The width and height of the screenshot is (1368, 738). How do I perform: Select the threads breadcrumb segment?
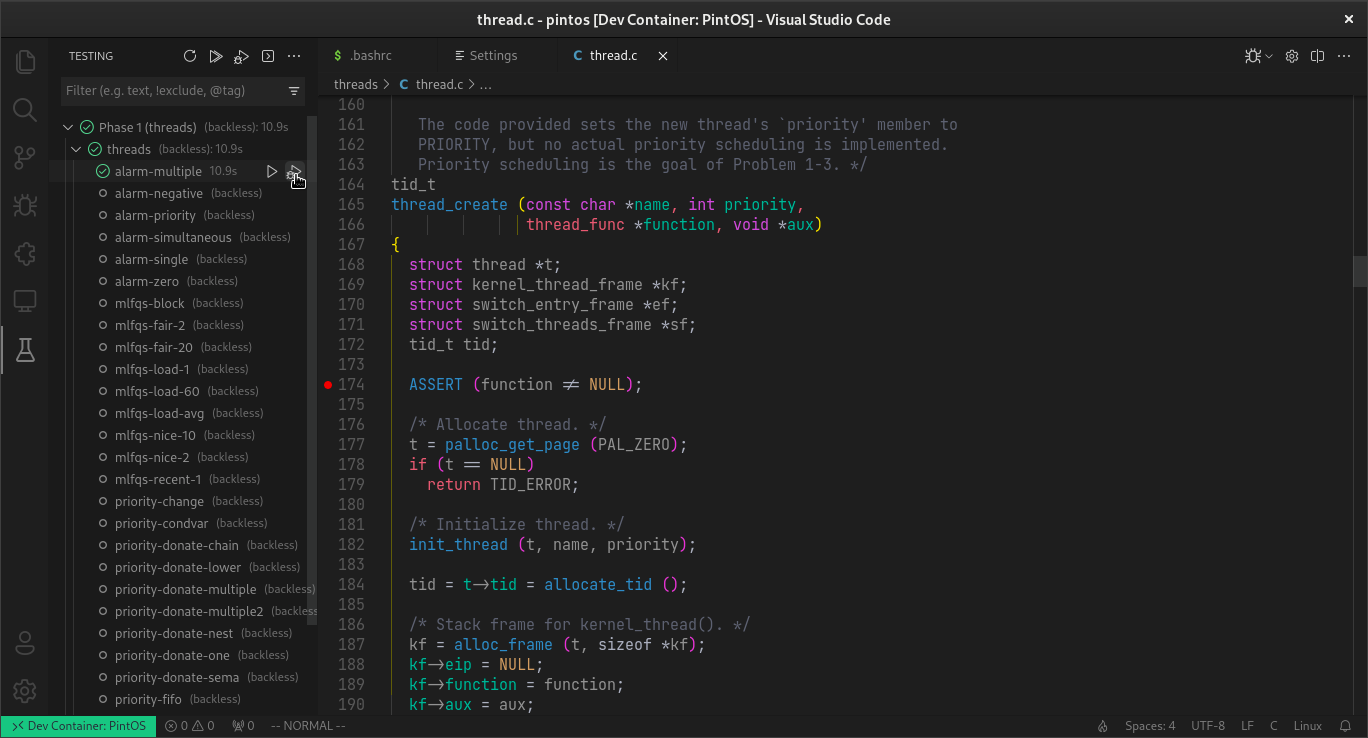355,85
